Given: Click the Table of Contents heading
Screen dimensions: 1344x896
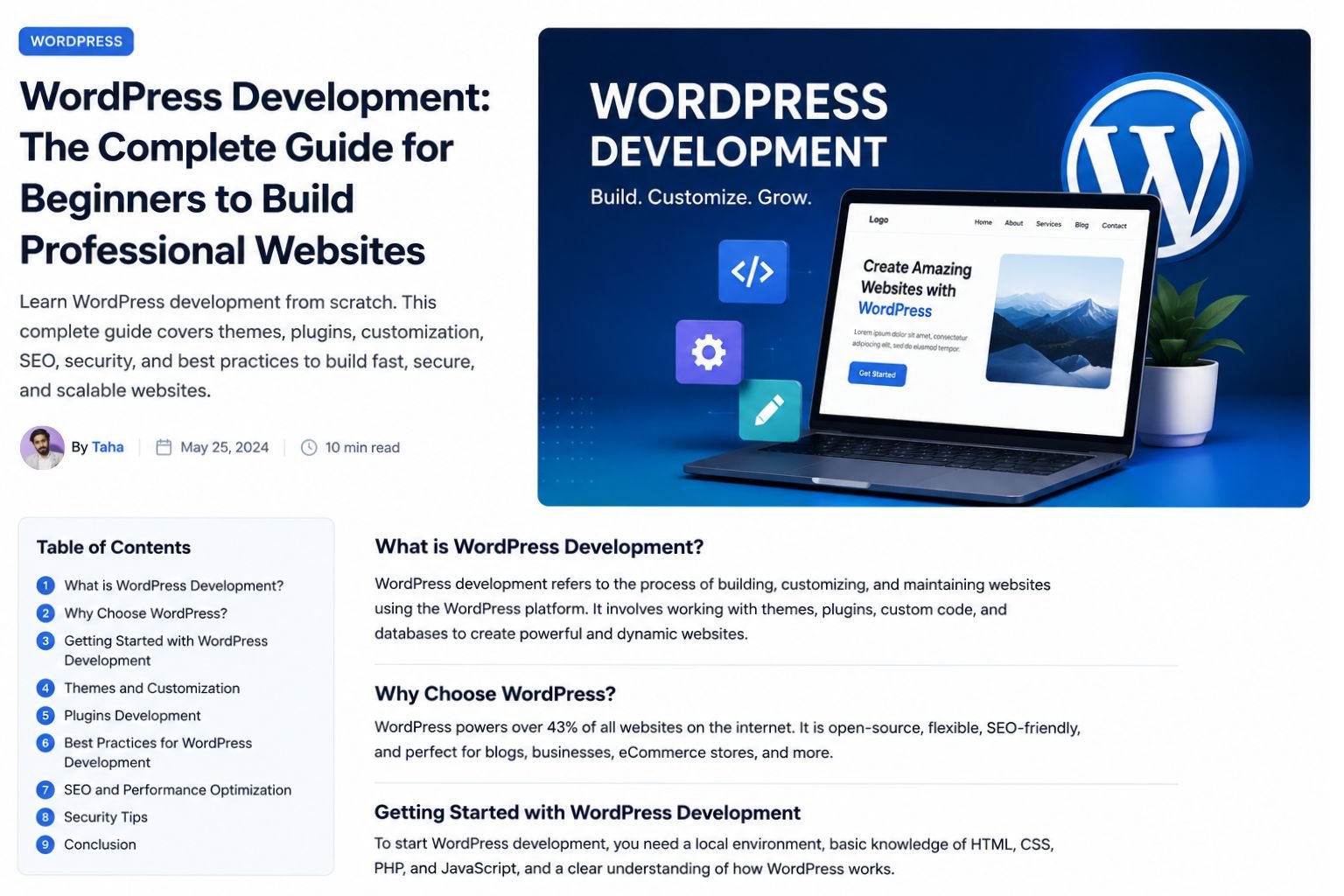Looking at the screenshot, I should coord(114,547).
